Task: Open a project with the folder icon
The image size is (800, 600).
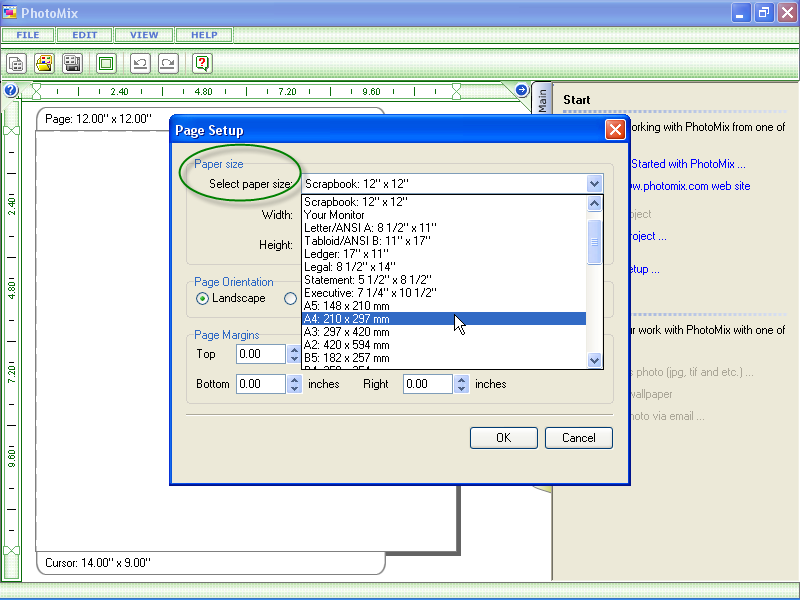Action: [44, 64]
